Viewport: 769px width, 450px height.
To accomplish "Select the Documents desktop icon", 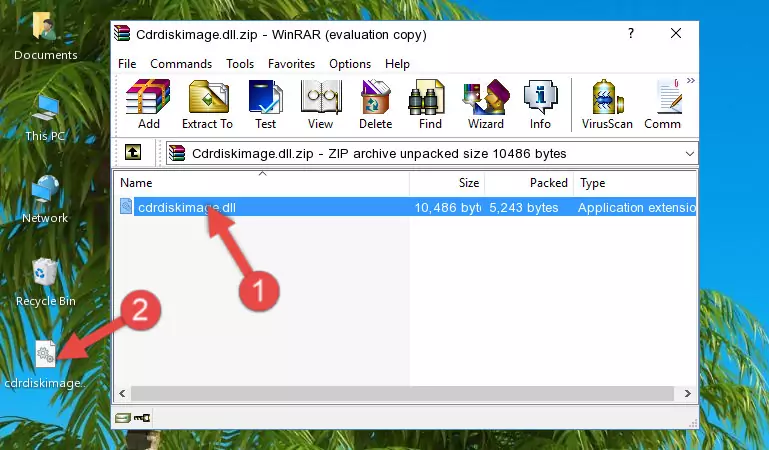I will pos(45,36).
